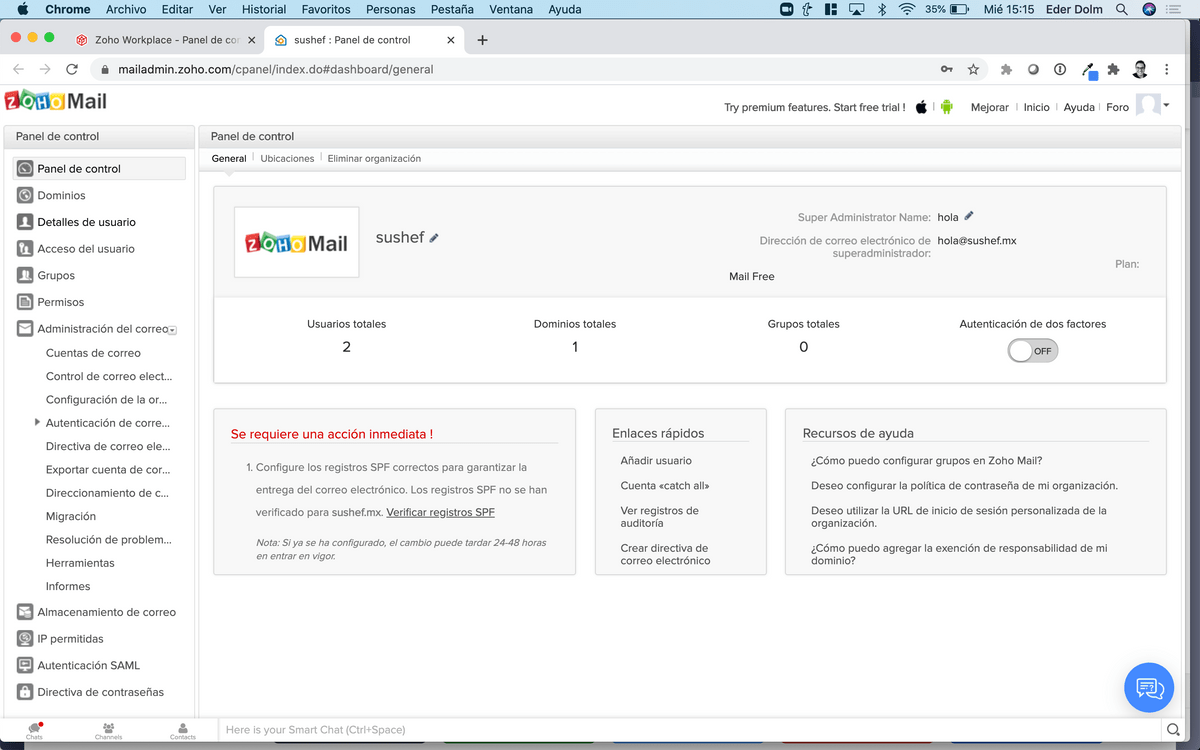The width and height of the screenshot is (1200, 750).
Task: Open the floating chat support button
Action: tap(1149, 687)
